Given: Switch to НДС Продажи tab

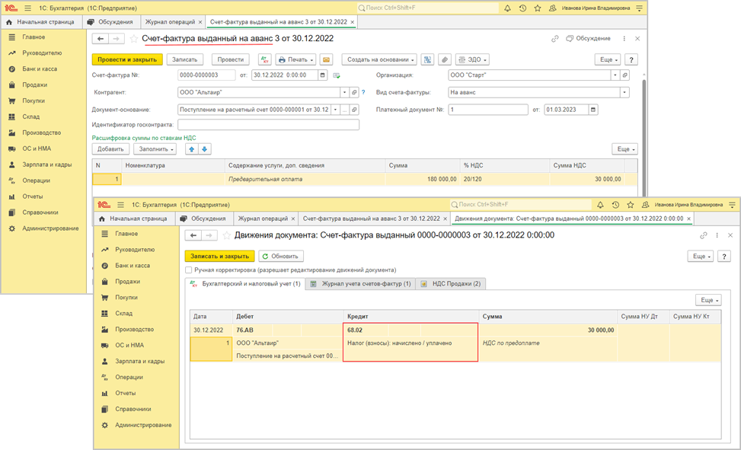Looking at the screenshot, I should point(450,284).
